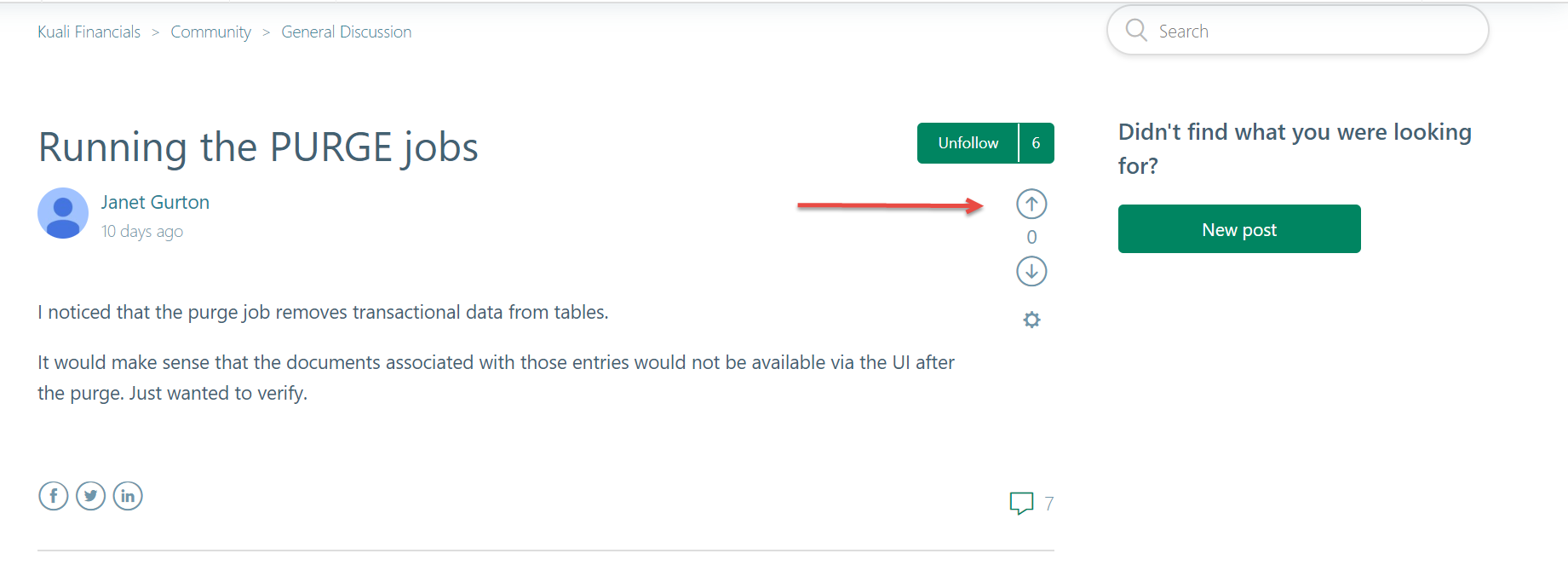Open Janet Gurton's profile link

(x=155, y=203)
